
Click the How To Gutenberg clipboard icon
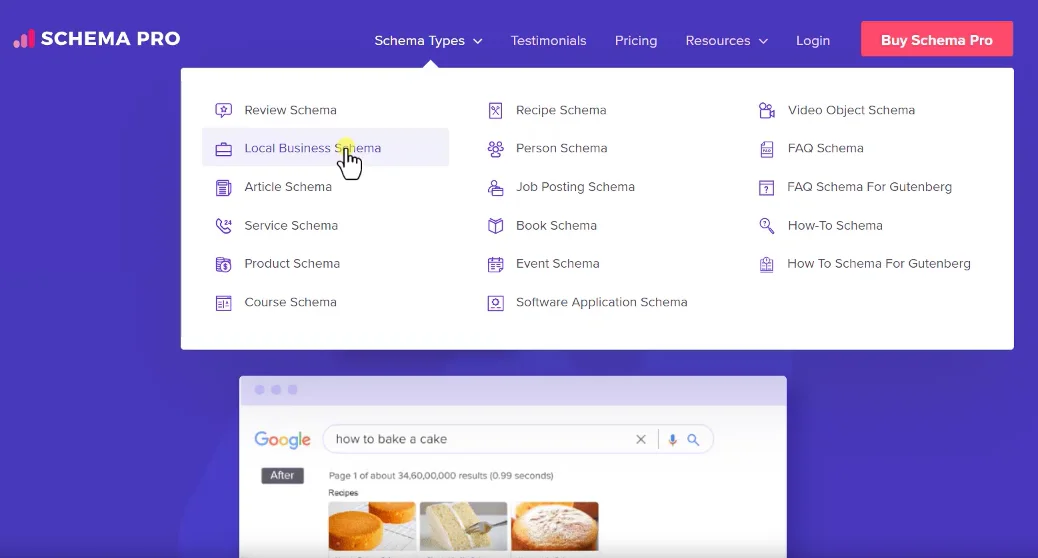click(x=766, y=264)
